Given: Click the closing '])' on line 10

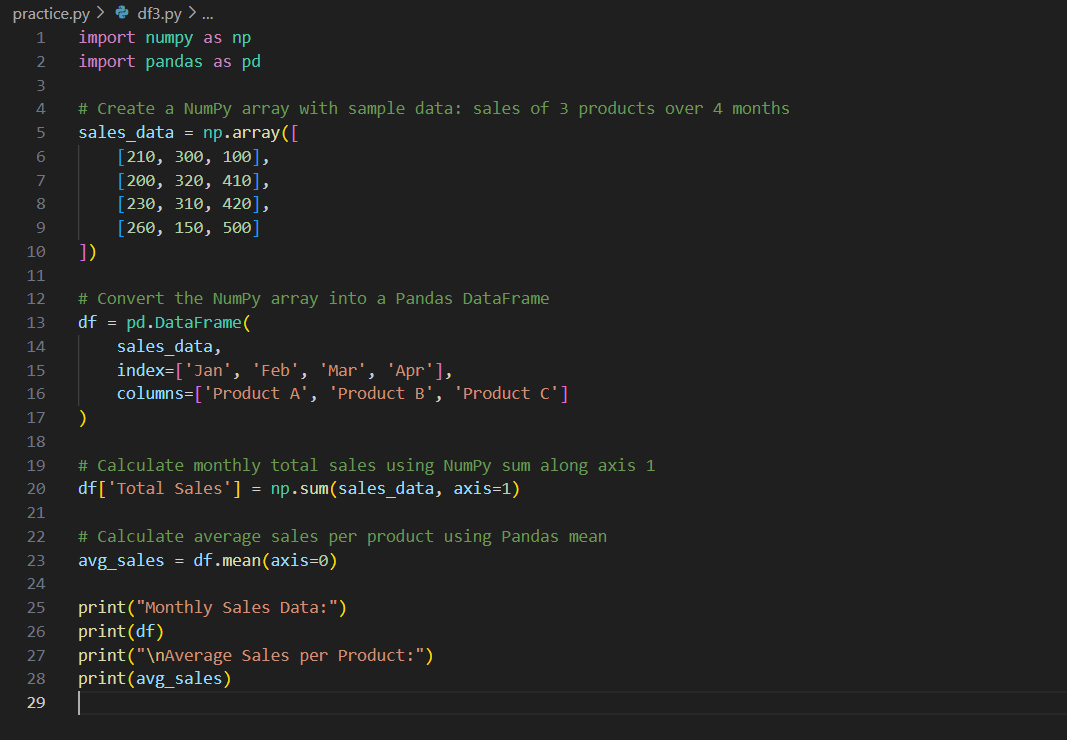Looking at the screenshot, I should click(88, 252).
